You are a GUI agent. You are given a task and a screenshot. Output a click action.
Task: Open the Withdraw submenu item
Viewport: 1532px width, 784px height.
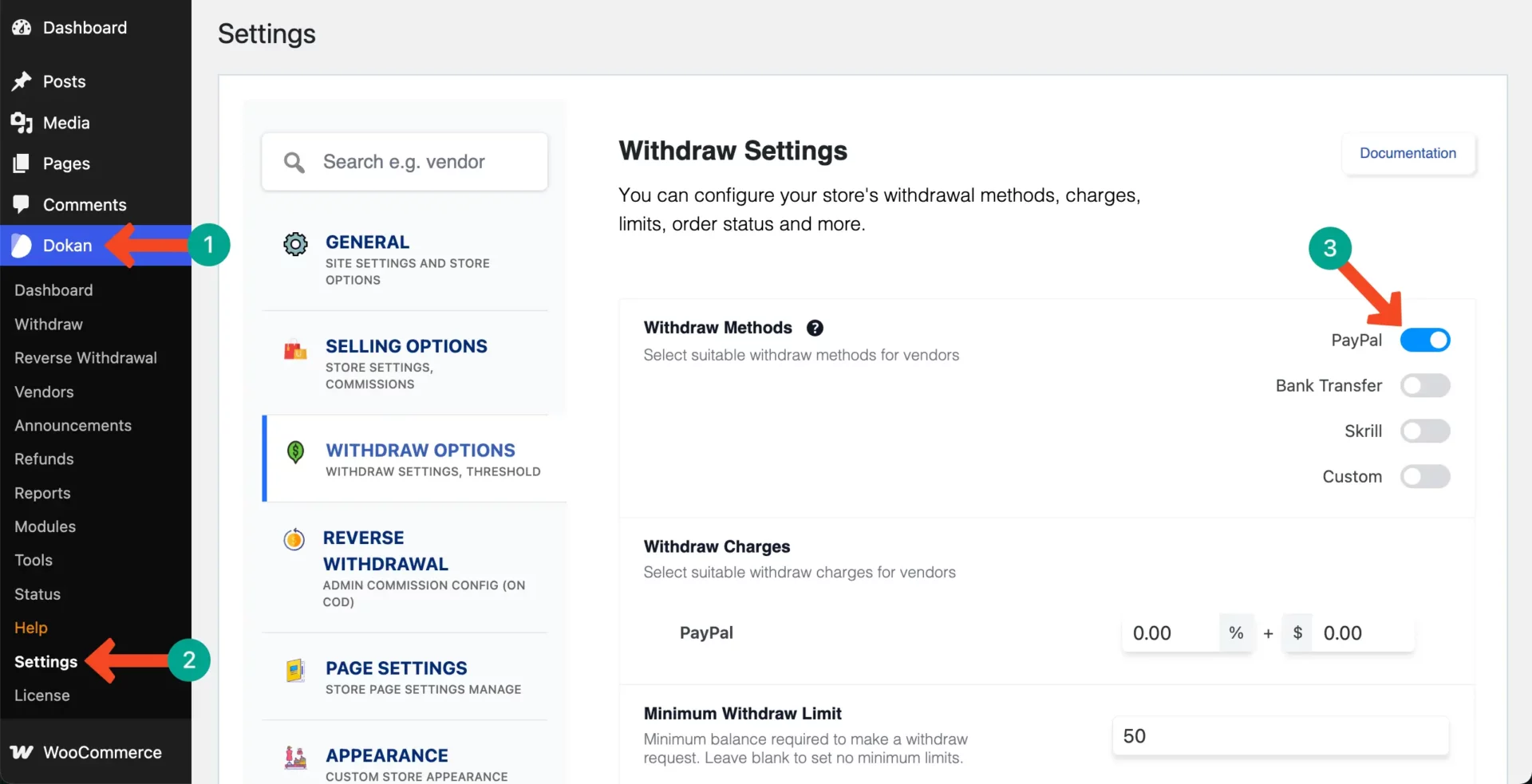pos(49,325)
